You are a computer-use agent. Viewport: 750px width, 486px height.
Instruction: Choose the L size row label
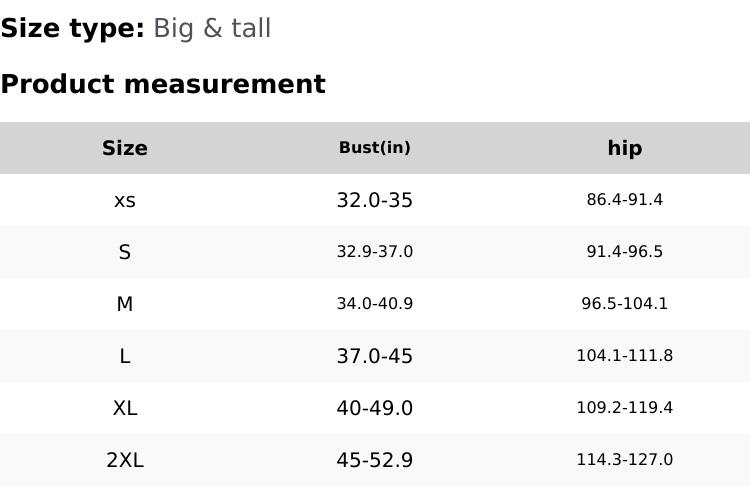[125, 356]
